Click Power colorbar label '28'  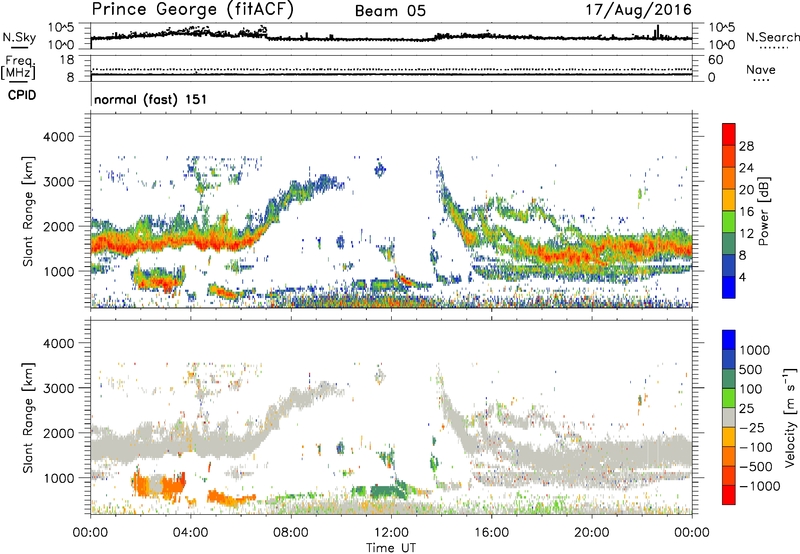[x=746, y=146]
